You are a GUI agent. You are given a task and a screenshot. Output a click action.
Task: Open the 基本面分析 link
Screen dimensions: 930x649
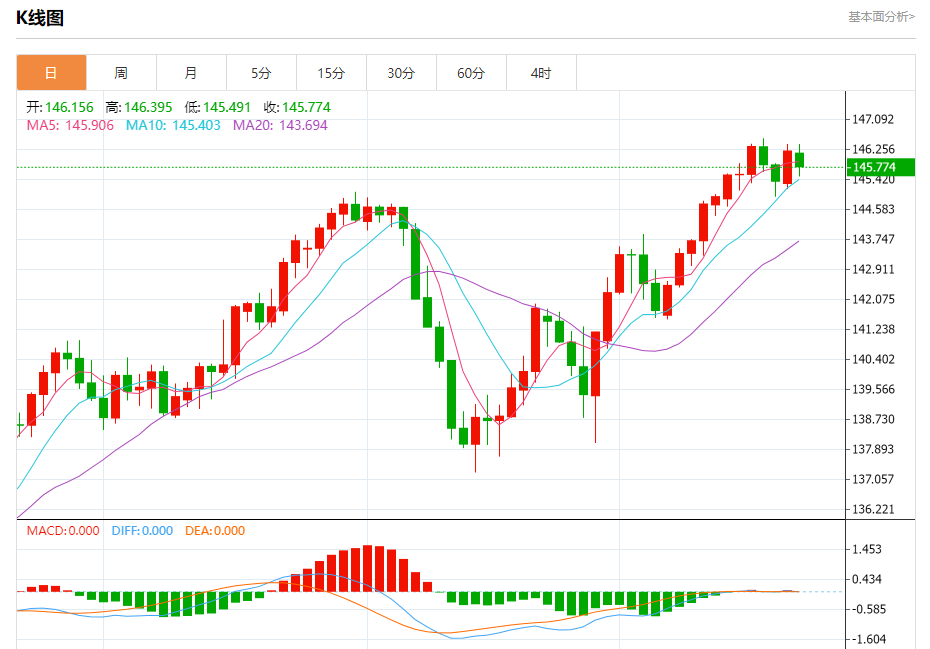(881, 16)
